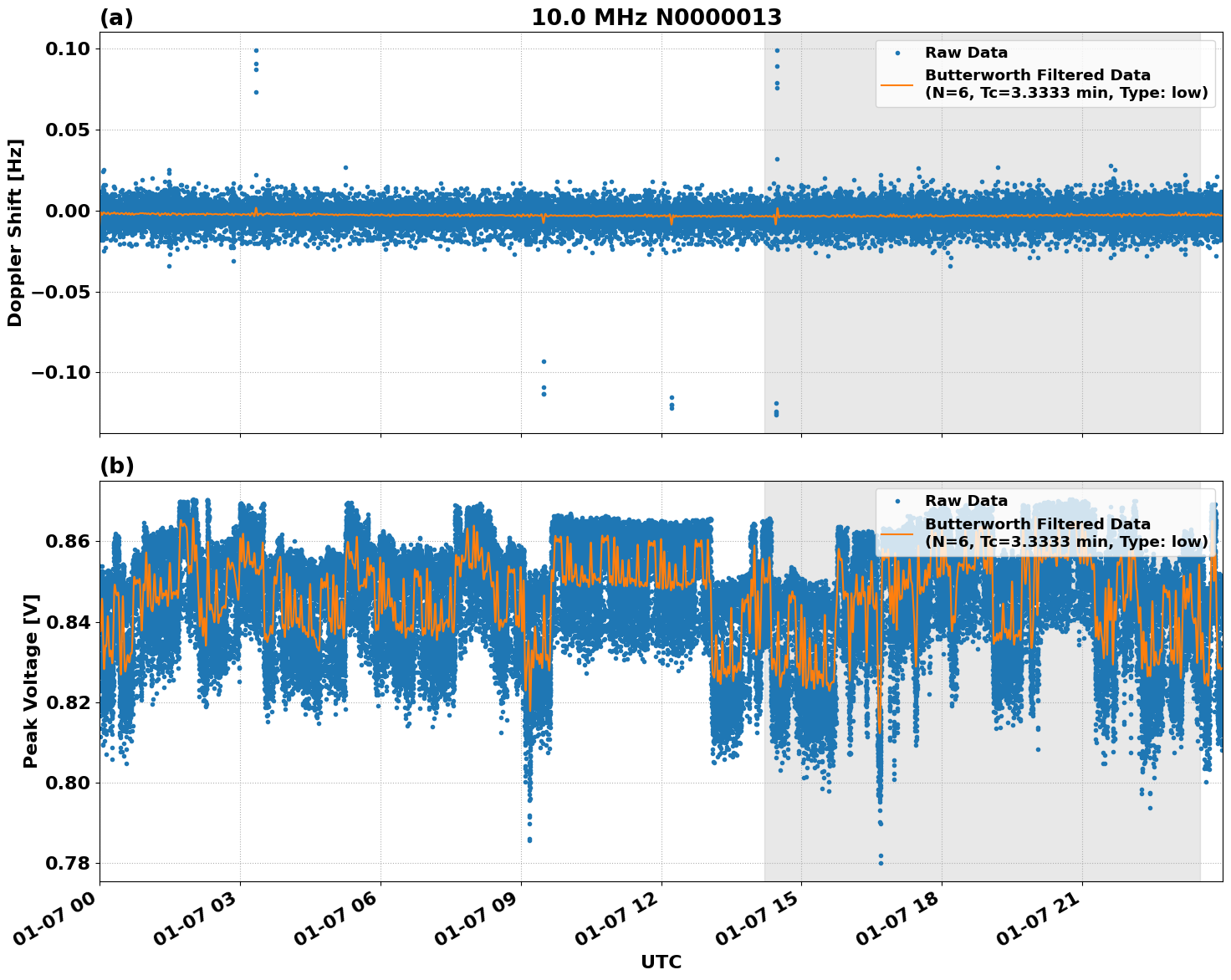Click the gray shaded region in panel (a)
Screen dimensions: 1231x980
(x=962, y=334)
